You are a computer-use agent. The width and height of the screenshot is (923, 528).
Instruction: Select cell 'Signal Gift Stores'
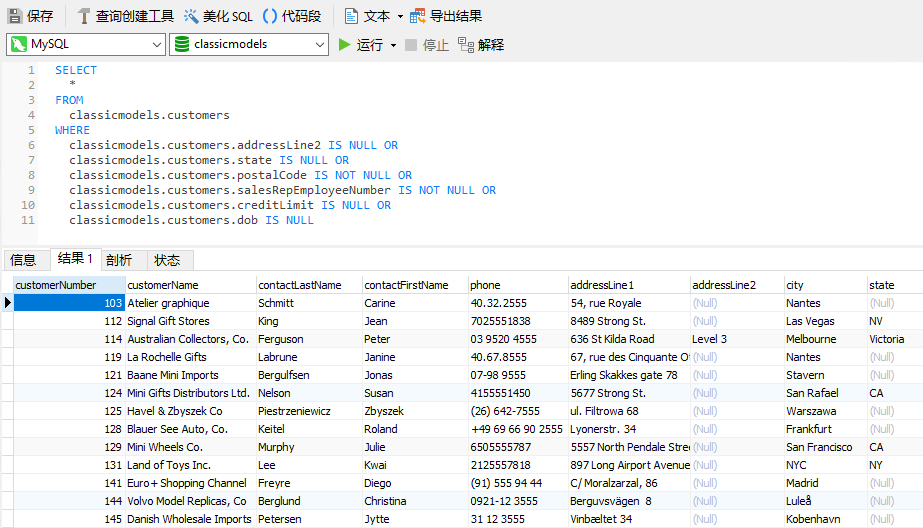pos(191,321)
